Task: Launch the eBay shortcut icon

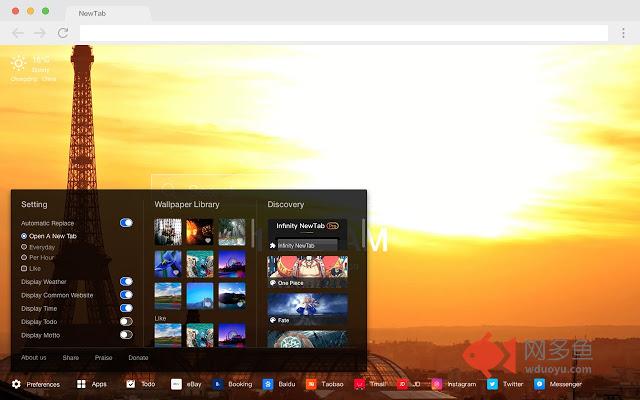Action: [x=176, y=384]
